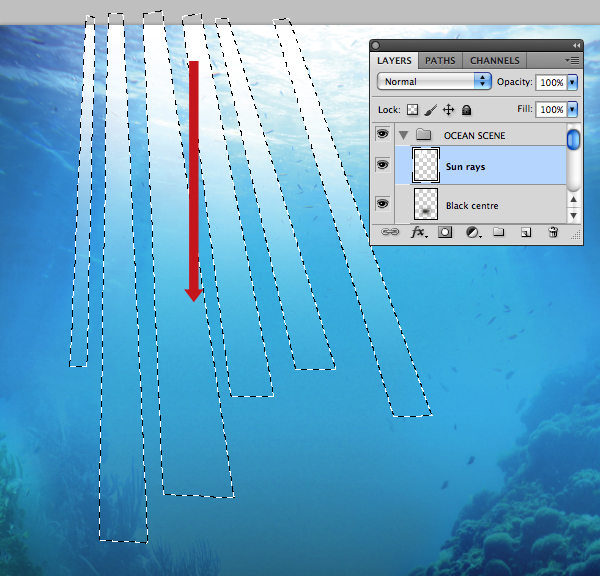This screenshot has height=576, width=600.
Task: Delete layer with trash icon
Action: tap(553, 232)
